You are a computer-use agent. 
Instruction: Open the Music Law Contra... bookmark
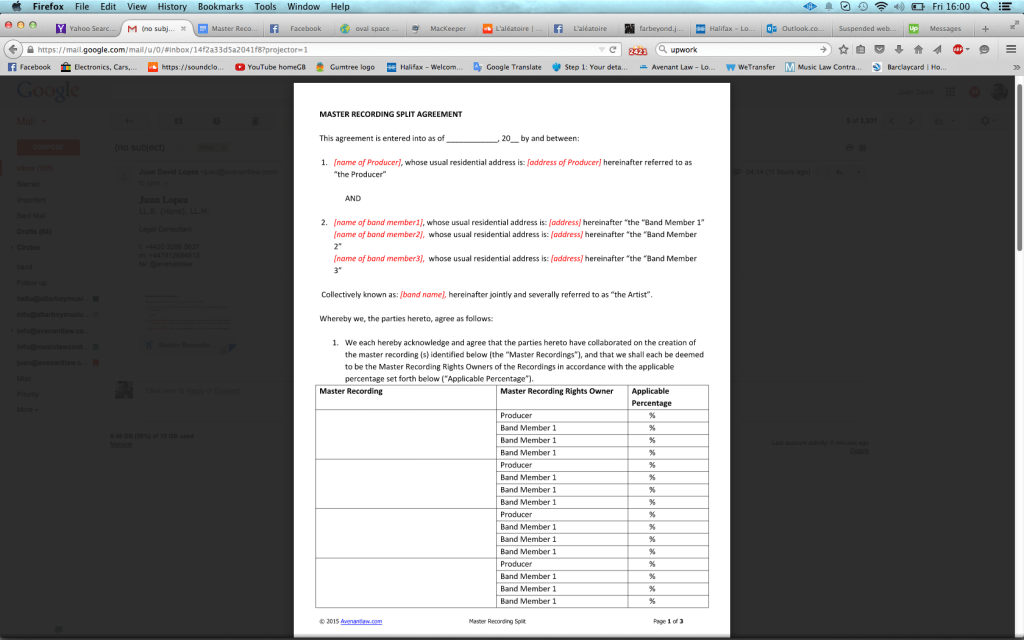(x=823, y=67)
